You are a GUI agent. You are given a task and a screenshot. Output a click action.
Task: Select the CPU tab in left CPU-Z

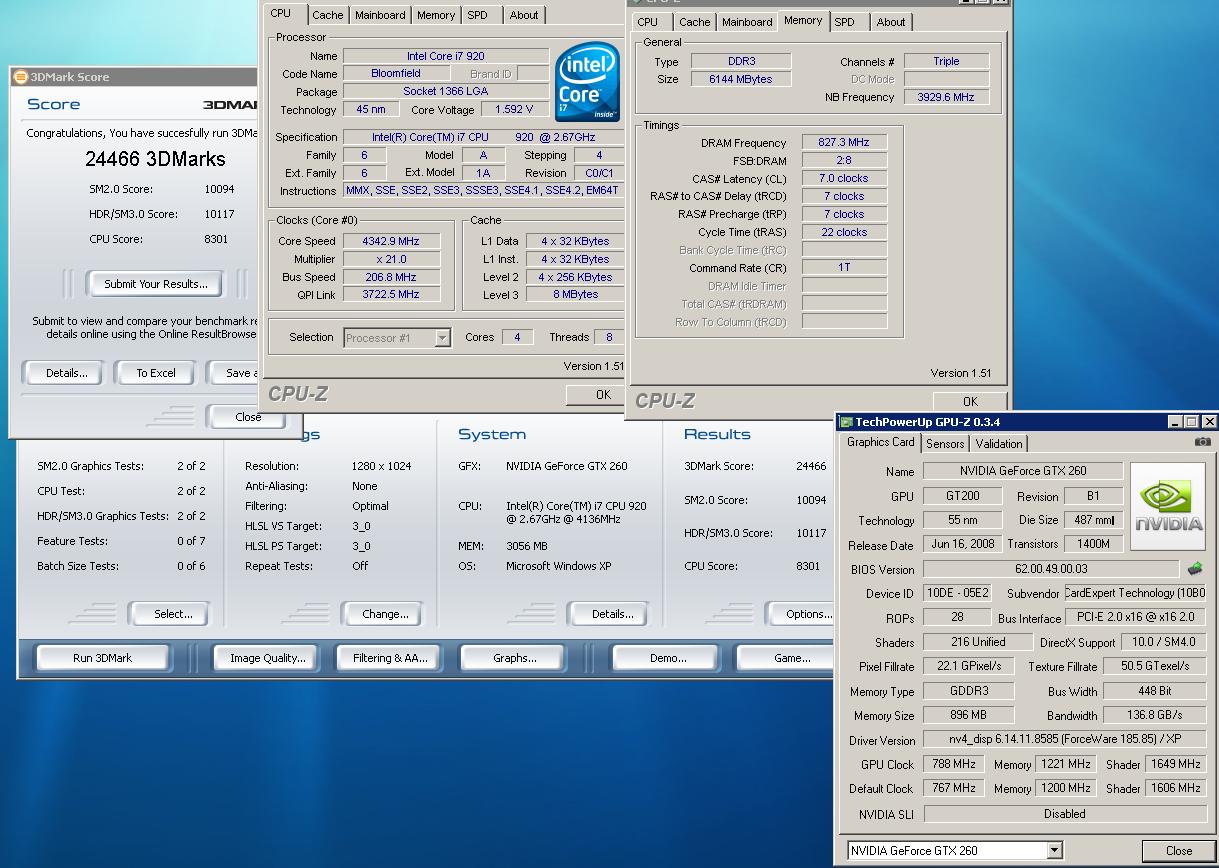pyautogui.click(x=281, y=13)
